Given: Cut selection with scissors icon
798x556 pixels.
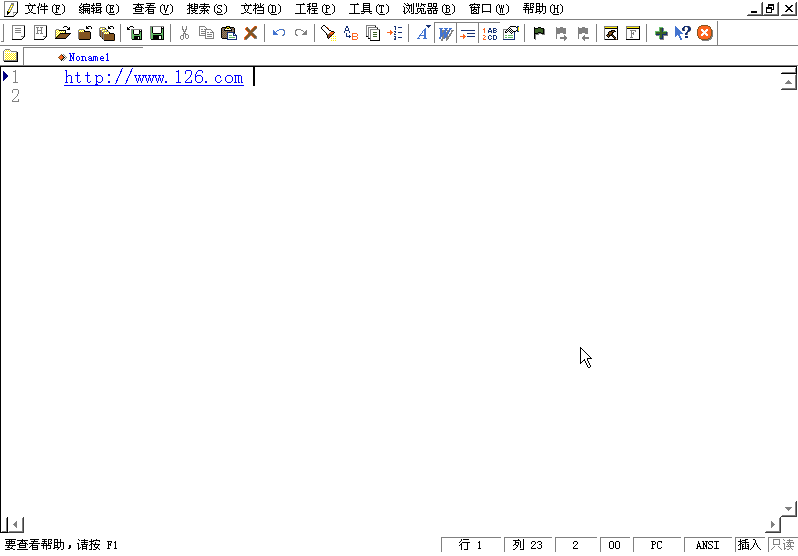Looking at the screenshot, I should (x=184, y=33).
